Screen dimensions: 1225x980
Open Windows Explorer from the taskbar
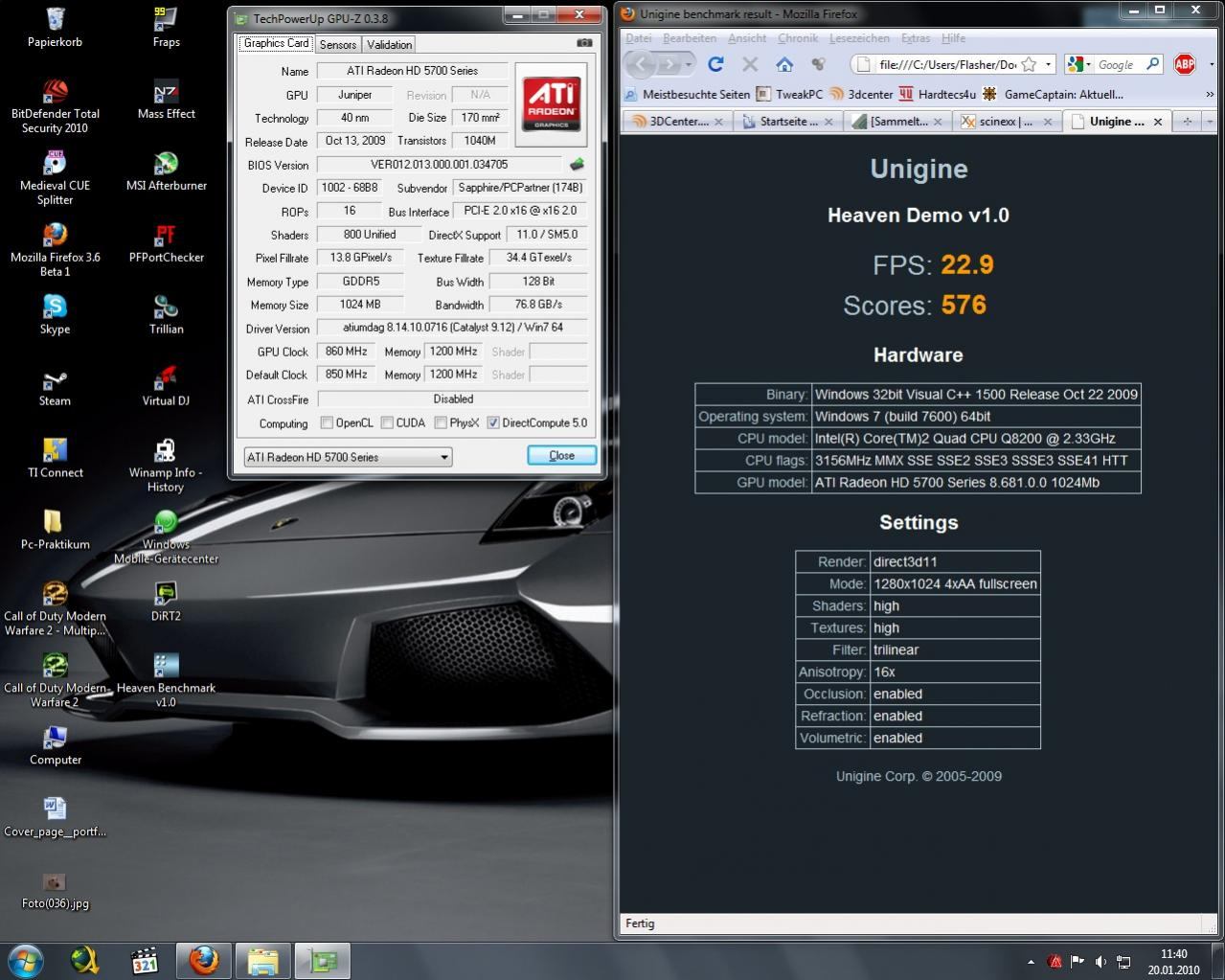point(262,960)
